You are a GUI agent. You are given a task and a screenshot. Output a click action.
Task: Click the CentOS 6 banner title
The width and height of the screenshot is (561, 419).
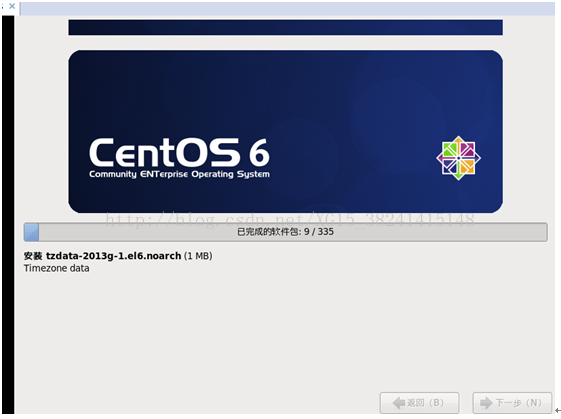coord(179,153)
